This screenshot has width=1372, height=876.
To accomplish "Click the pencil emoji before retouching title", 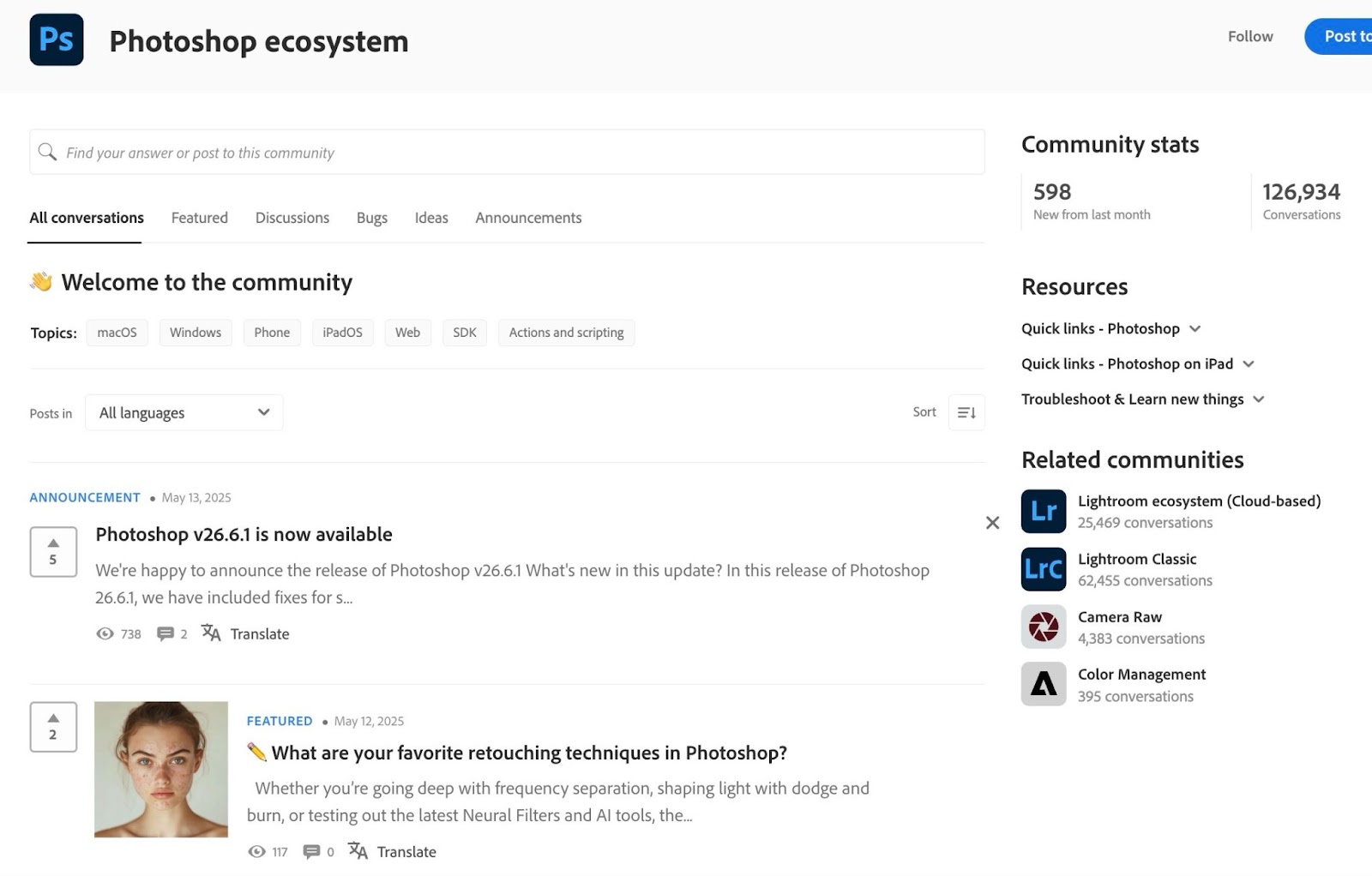I will pos(256,752).
